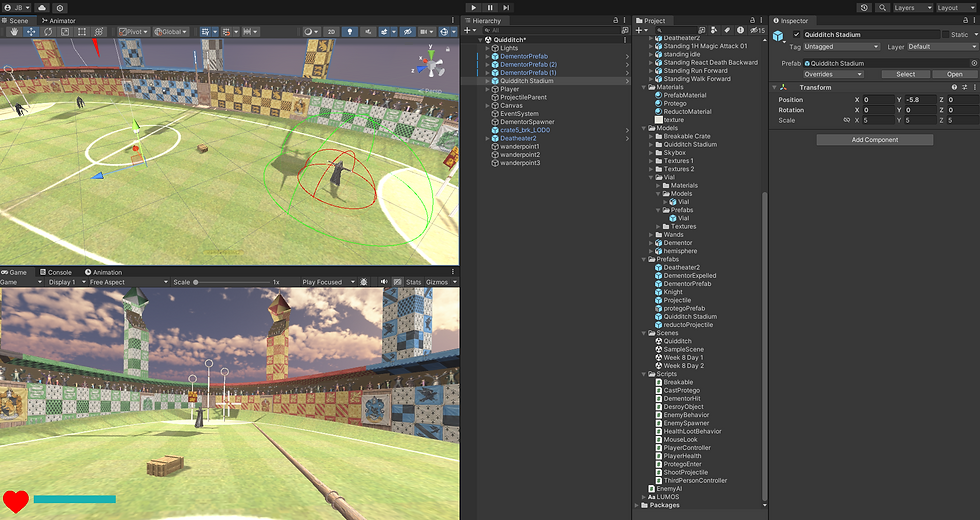This screenshot has height=520, width=980.
Task: Select the Scale tool
Action: pyautogui.click(x=64, y=32)
